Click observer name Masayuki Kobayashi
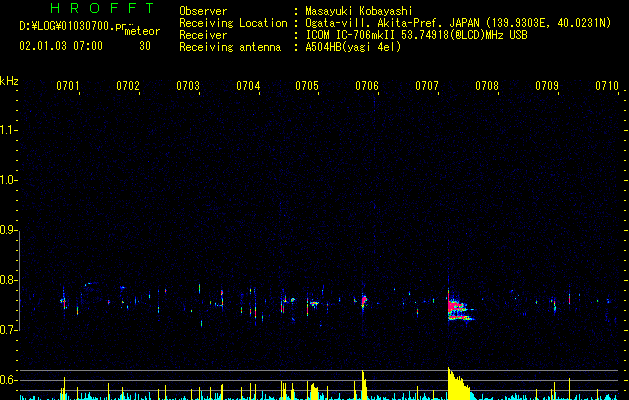Image resolution: width=629 pixels, height=400 pixels. point(358,11)
